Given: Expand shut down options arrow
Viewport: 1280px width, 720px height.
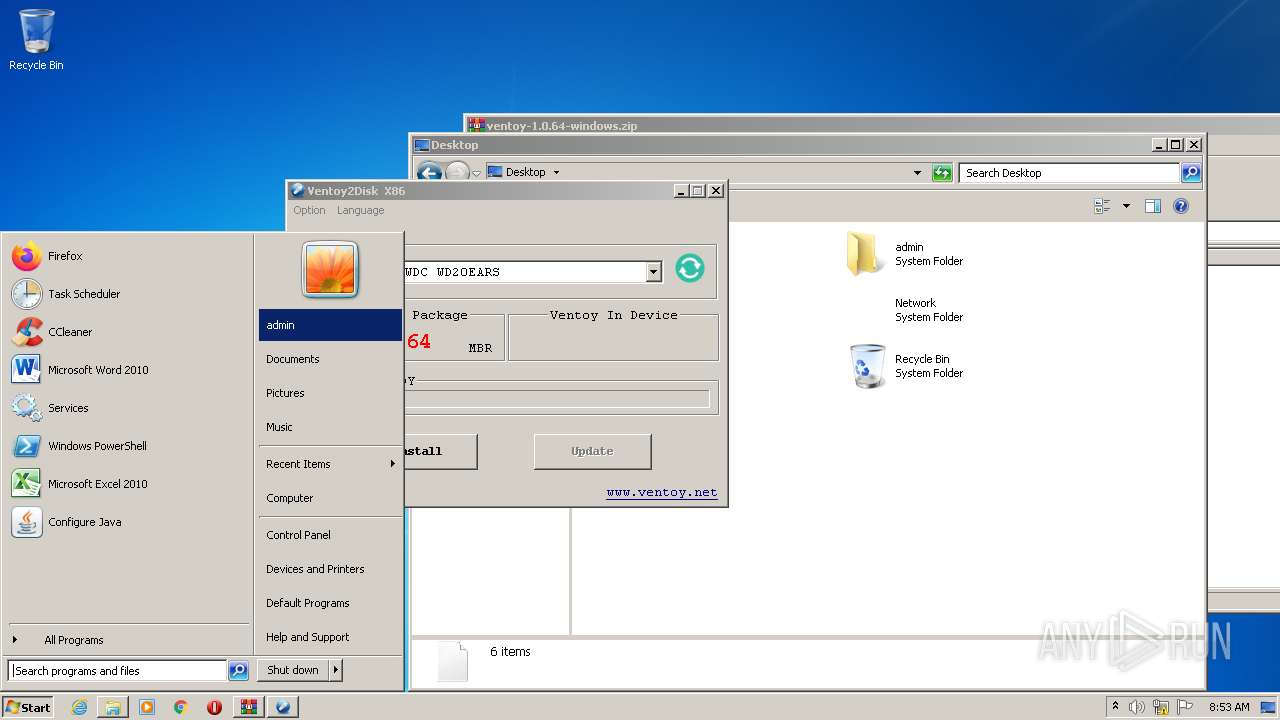Looking at the screenshot, I should 336,670.
